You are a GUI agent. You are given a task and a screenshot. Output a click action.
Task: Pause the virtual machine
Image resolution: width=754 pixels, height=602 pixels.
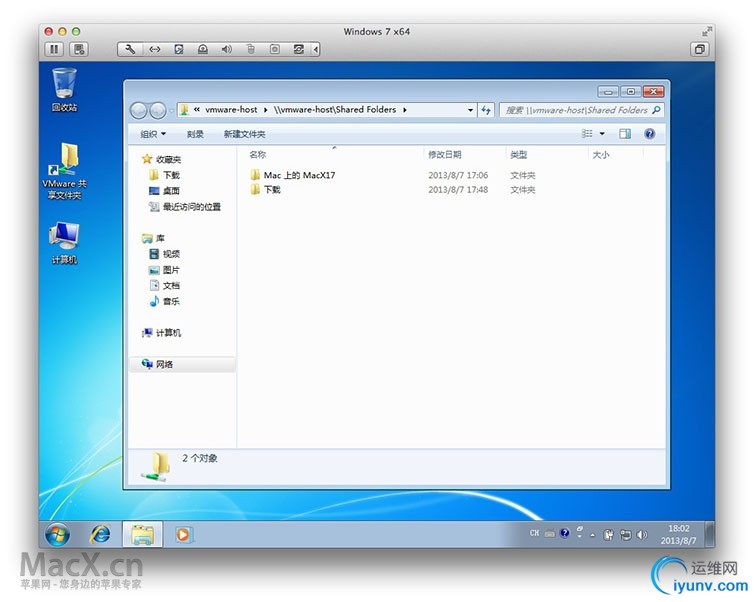click(54, 49)
